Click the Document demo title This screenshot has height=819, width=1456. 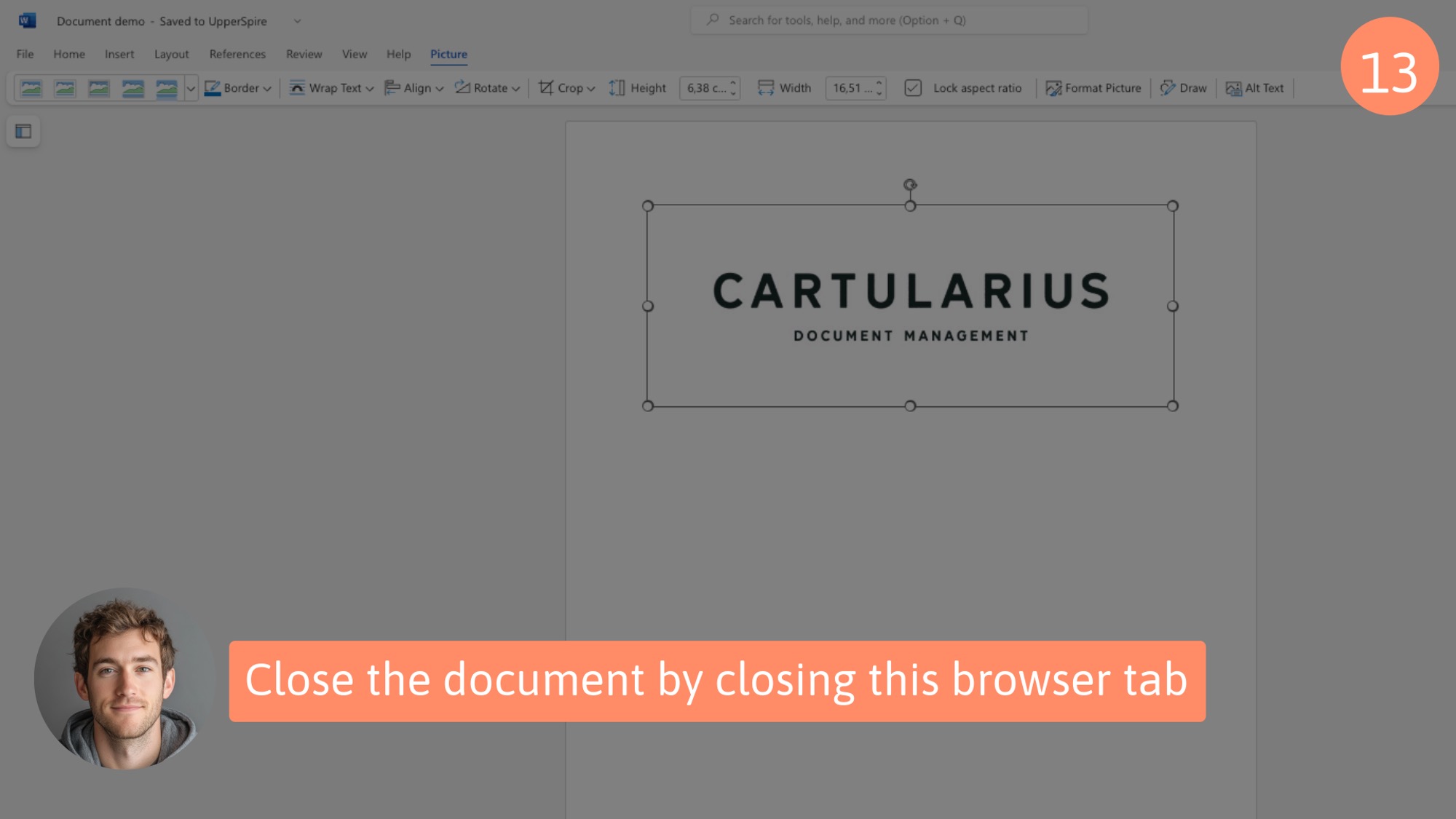(x=100, y=21)
